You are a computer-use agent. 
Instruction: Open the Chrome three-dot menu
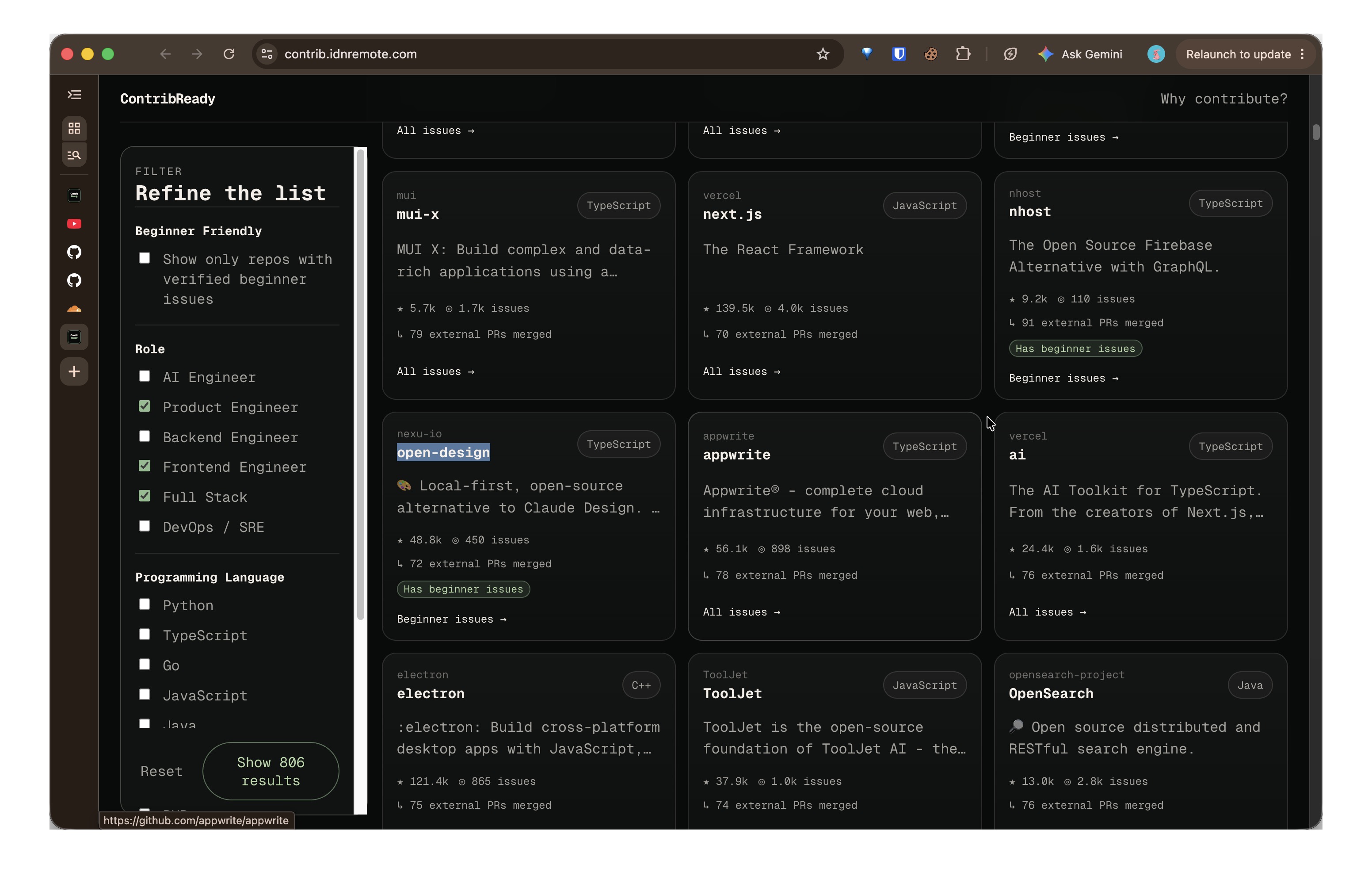coord(1302,54)
